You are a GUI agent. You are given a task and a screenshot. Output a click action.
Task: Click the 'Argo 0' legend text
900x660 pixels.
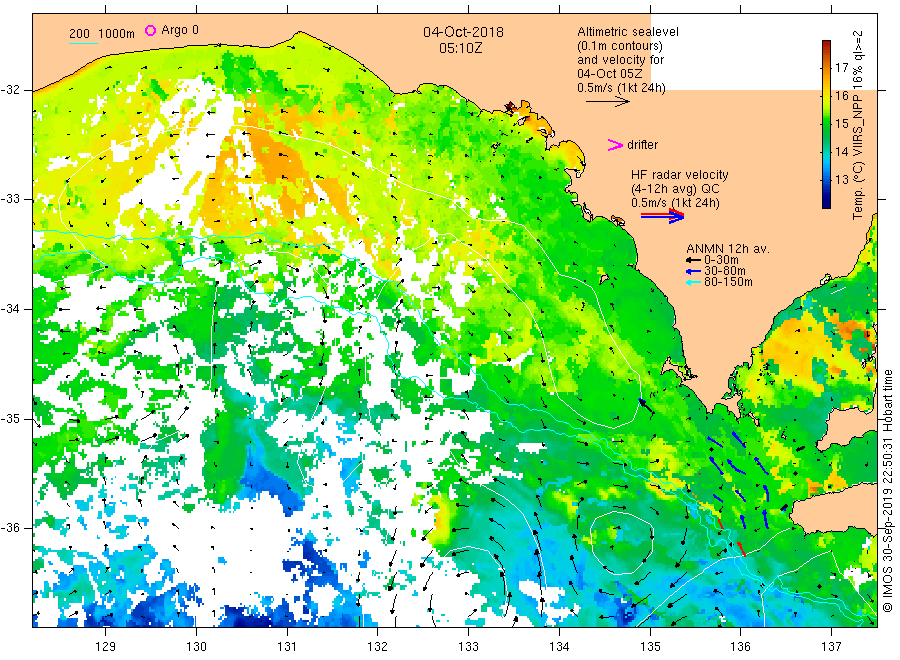(x=180, y=30)
